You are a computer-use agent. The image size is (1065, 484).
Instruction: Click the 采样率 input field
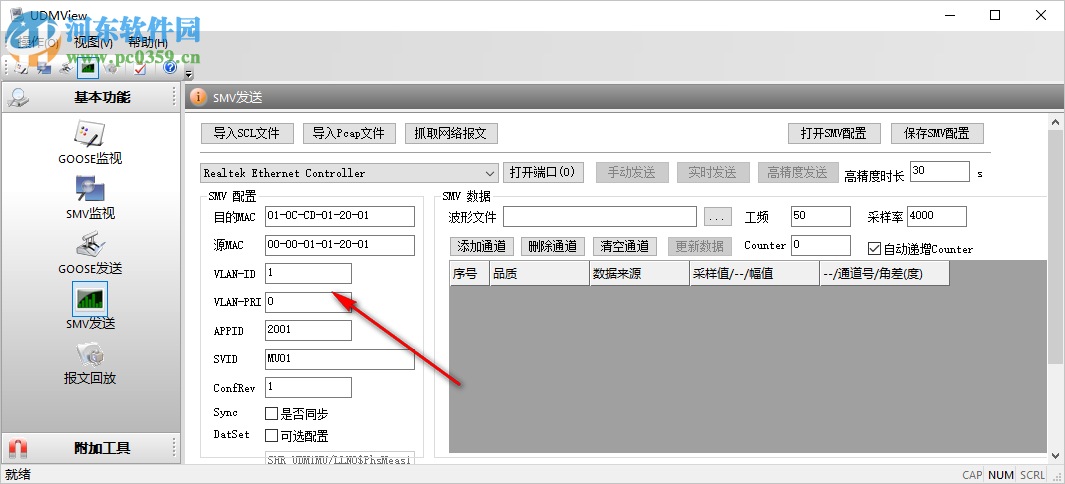936,217
